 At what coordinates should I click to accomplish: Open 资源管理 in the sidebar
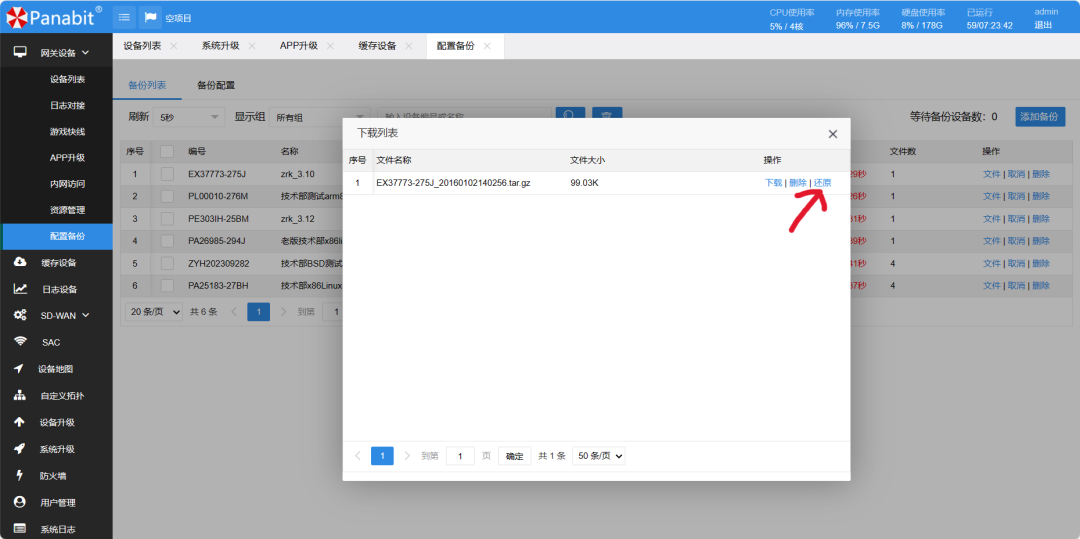[68, 210]
